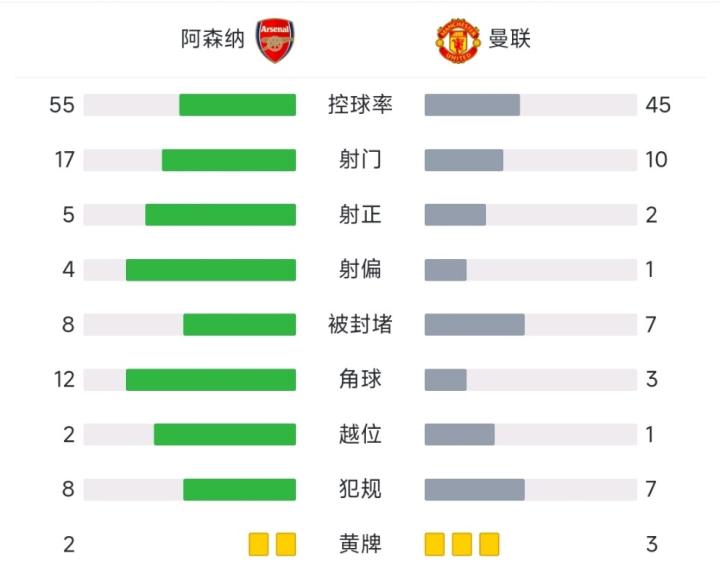The width and height of the screenshot is (720, 577).
Task: Open the 曼联 team name
Action: (509, 40)
